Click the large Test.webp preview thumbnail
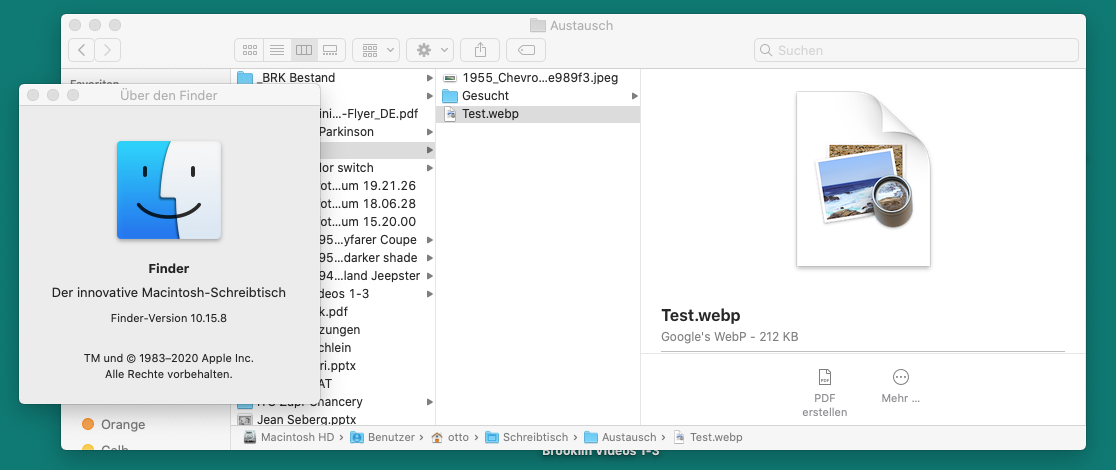Screen dimensions: 1116x470 pos(863,180)
